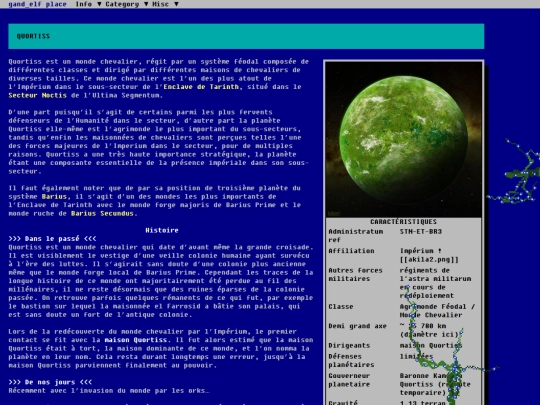Select the value STN-ET-BR3
The width and height of the screenshot is (540, 405).
[x=421, y=231]
